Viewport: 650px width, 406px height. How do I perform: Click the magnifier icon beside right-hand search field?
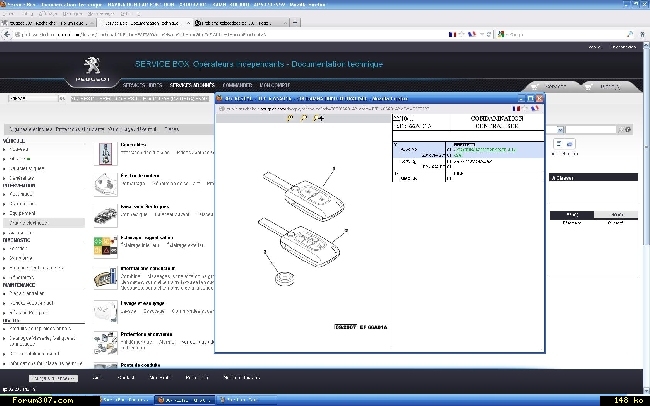click(621, 130)
